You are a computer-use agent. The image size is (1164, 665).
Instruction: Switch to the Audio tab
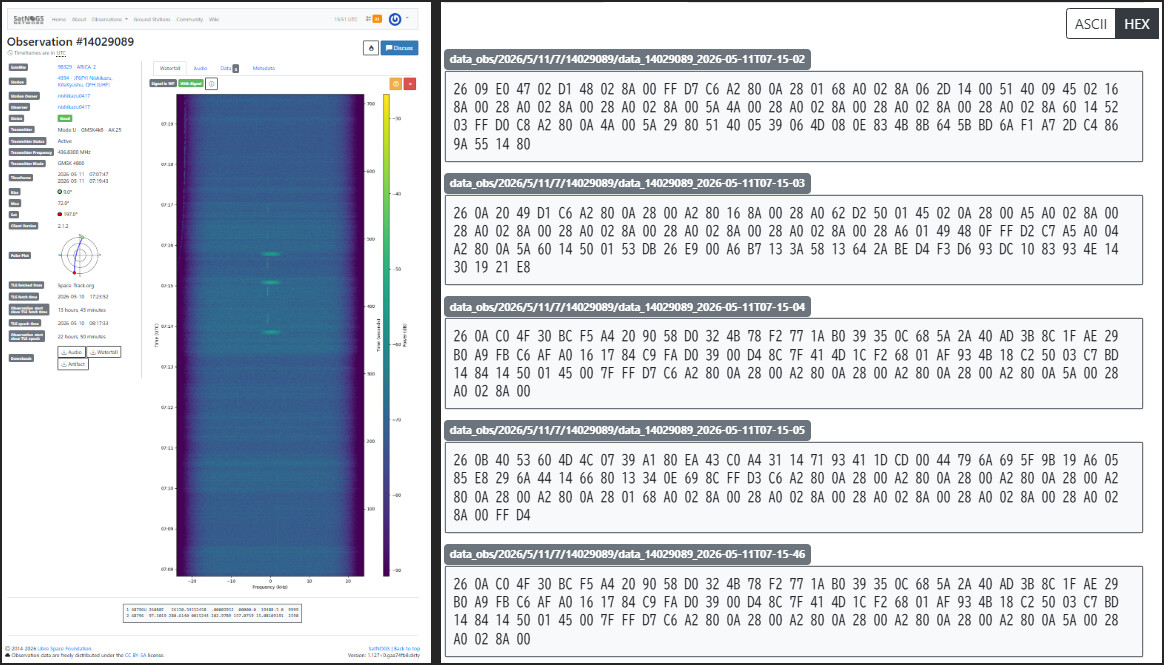tap(200, 68)
